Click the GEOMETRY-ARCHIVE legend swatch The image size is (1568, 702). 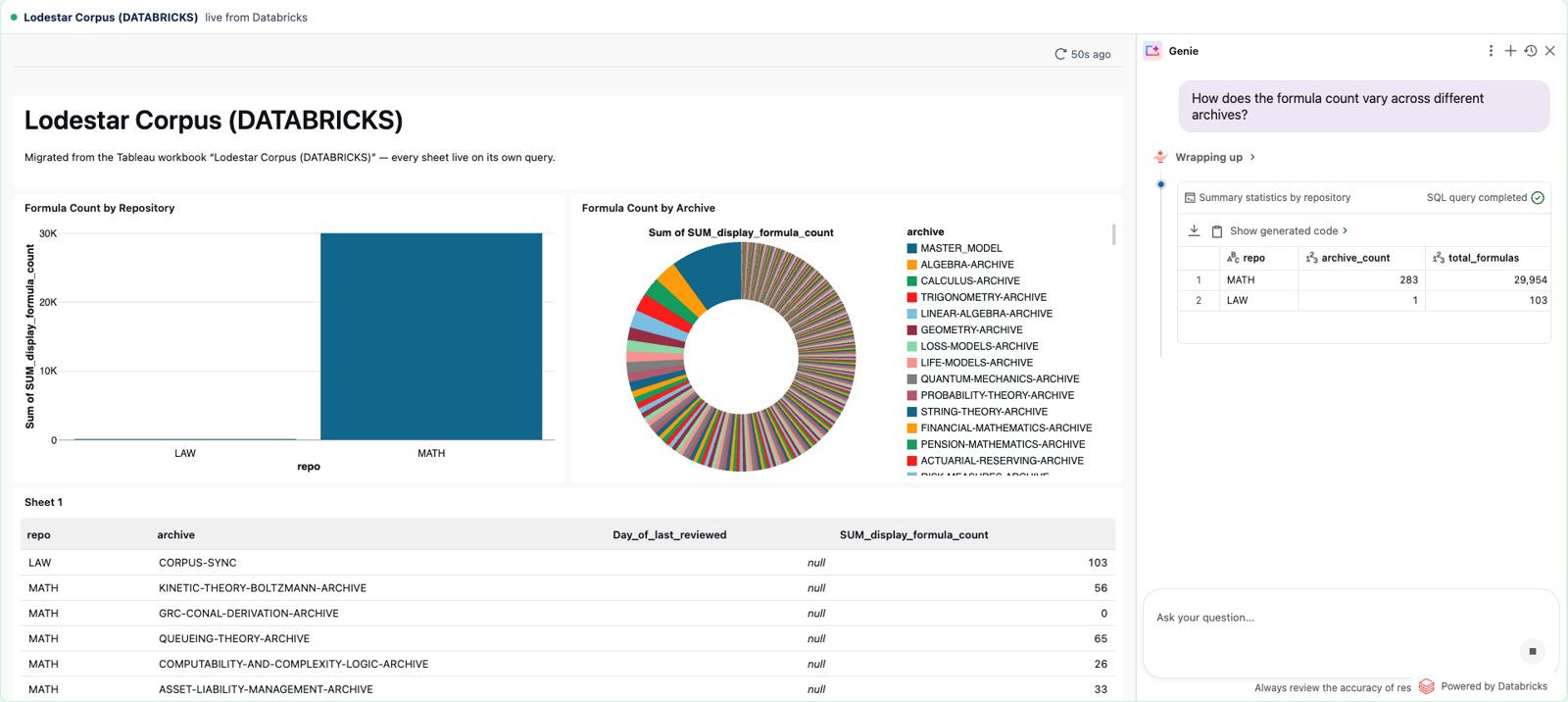pyautogui.click(x=912, y=330)
